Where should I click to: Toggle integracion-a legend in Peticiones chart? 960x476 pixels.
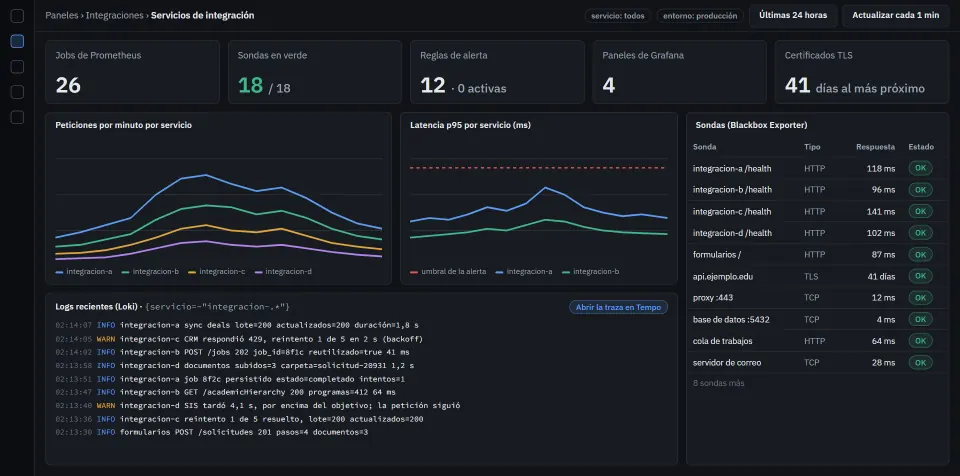[x=84, y=271]
